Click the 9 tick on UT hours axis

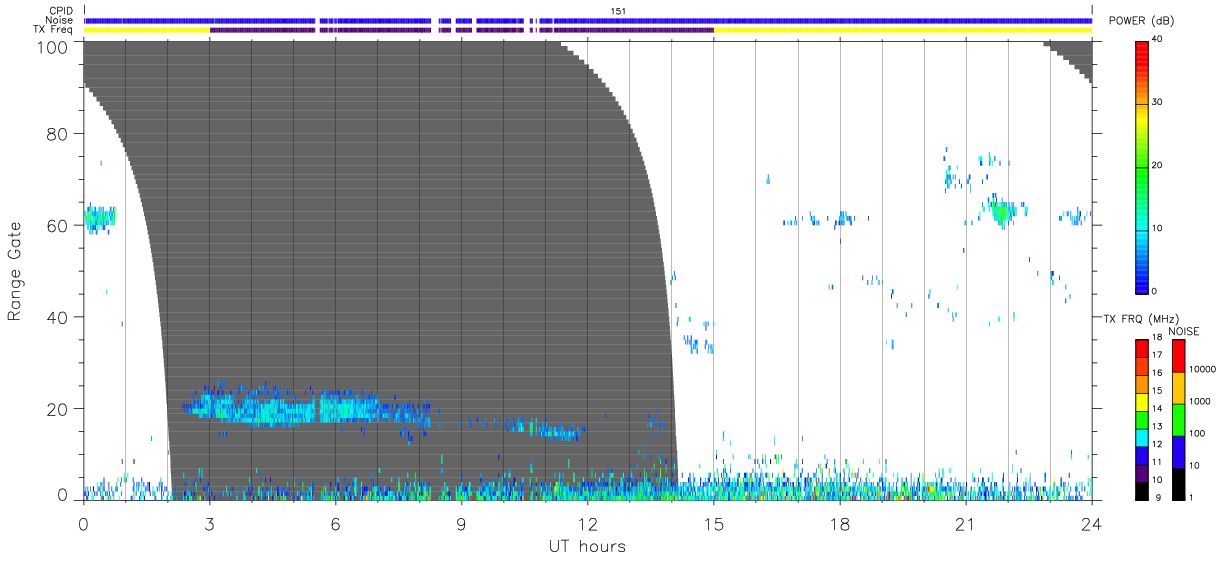pyautogui.click(x=461, y=523)
